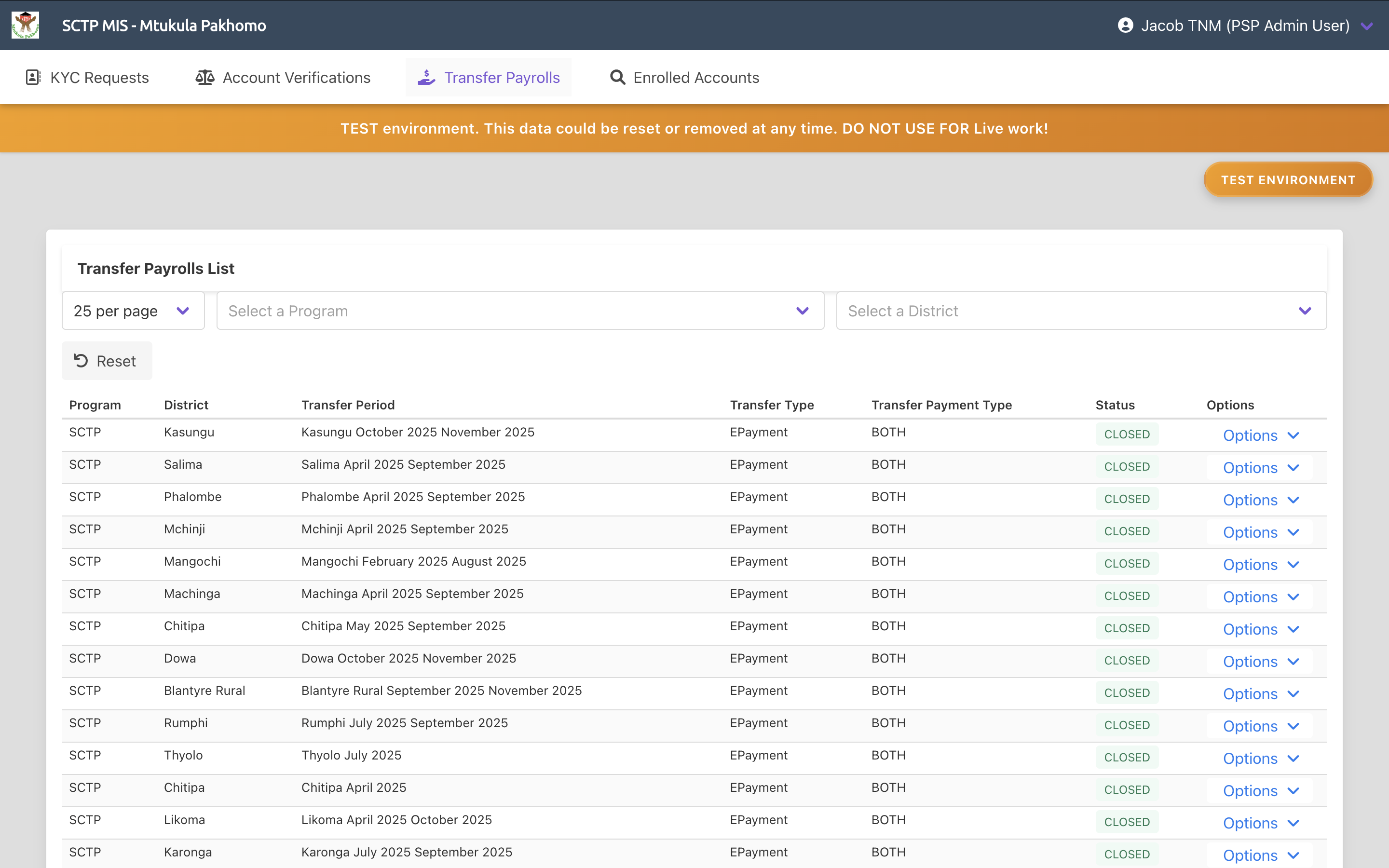The image size is (1389, 868).
Task: Open the Select a District dropdown
Action: (1081, 311)
